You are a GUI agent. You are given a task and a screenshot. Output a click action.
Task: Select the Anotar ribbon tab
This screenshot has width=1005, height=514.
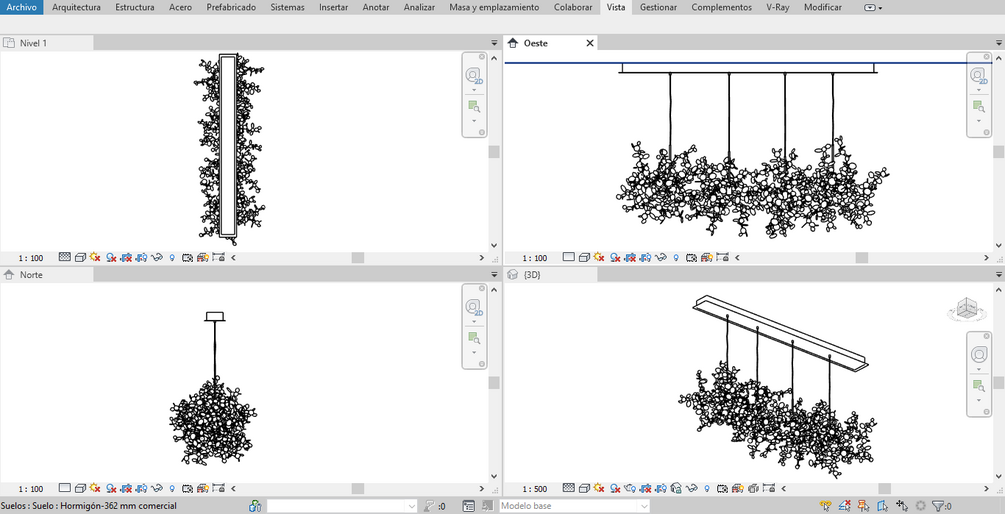376,8
